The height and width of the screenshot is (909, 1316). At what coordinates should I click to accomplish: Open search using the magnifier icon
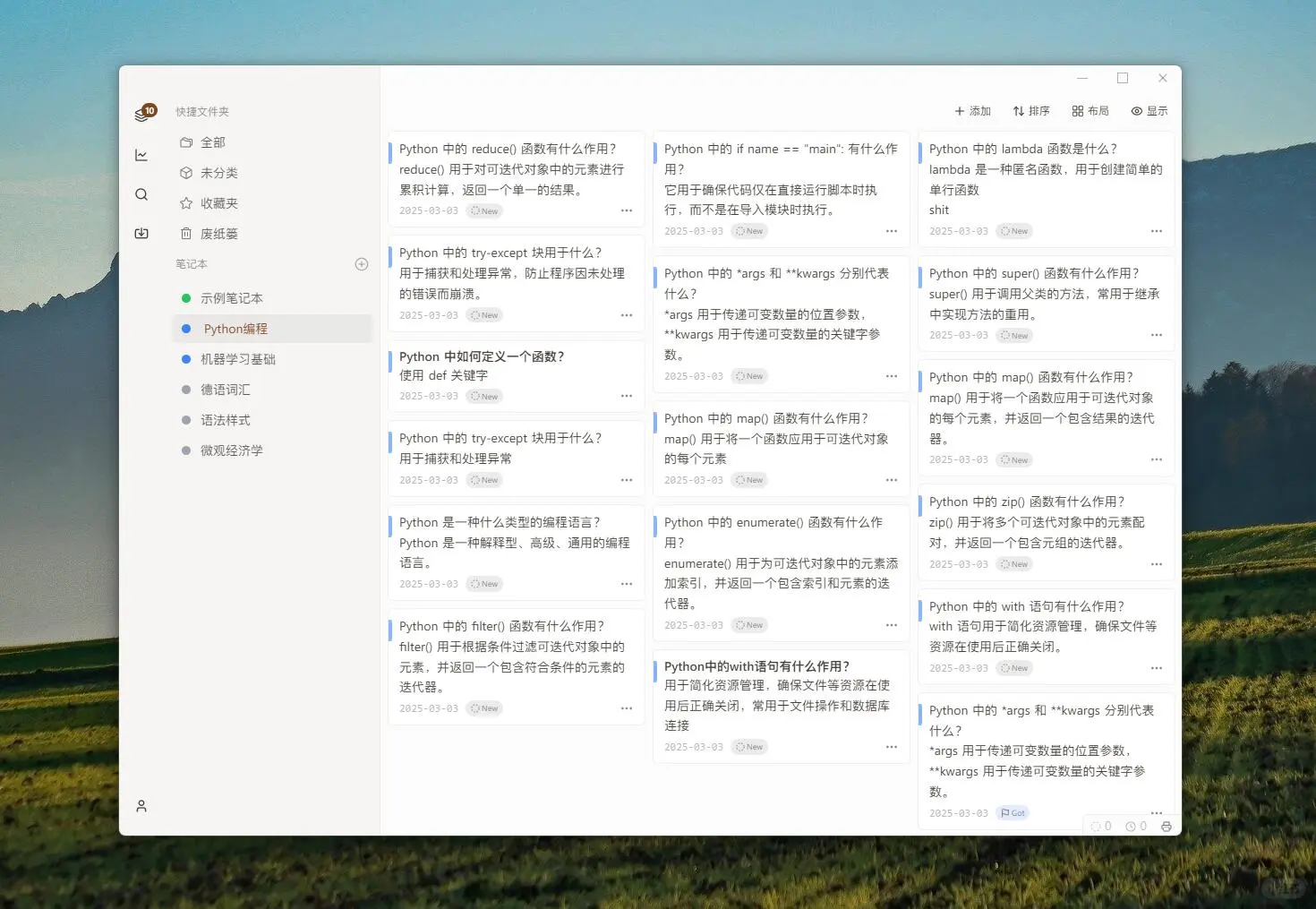[x=141, y=193]
